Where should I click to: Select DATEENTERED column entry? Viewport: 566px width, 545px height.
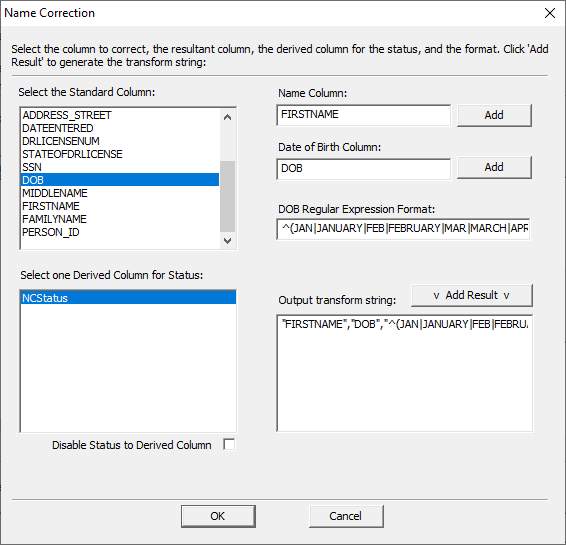click(120, 128)
